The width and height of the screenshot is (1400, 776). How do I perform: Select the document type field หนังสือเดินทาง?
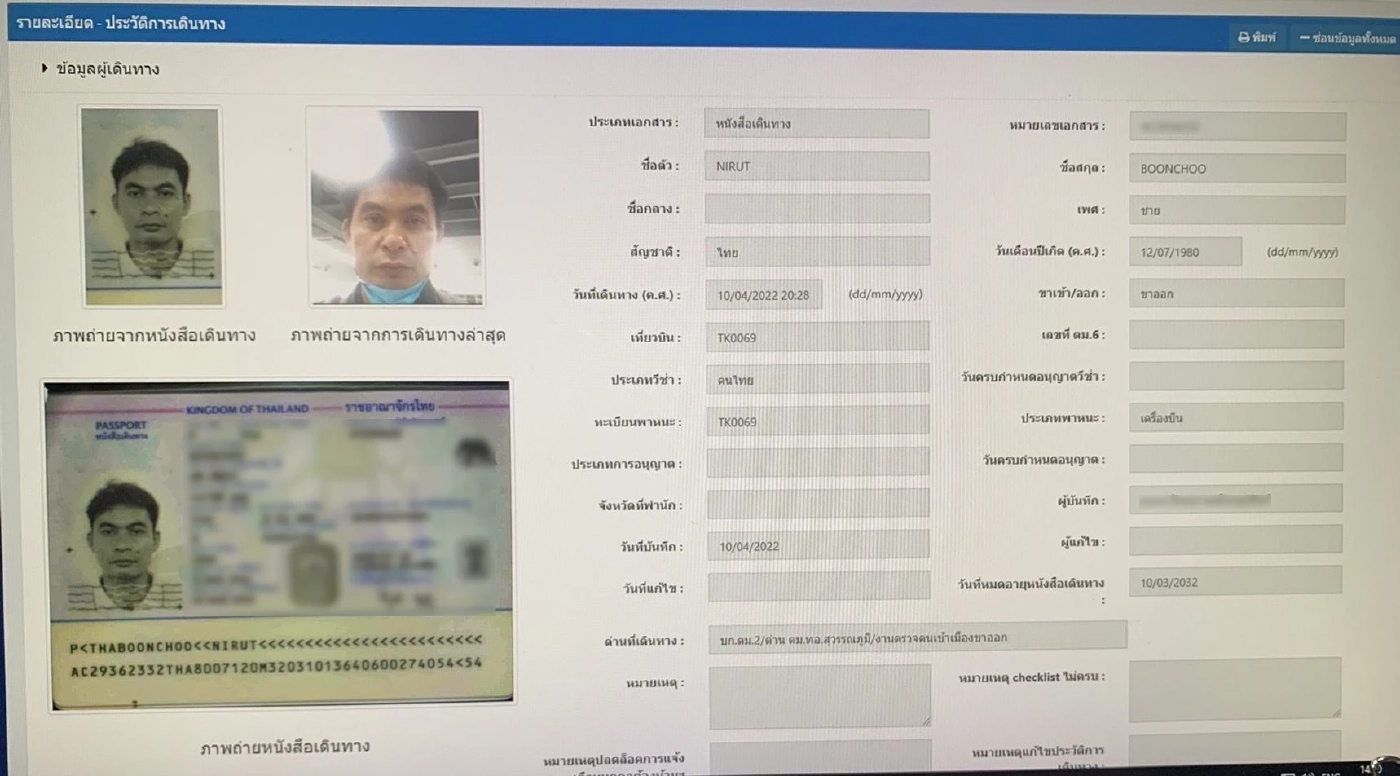point(816,124)
